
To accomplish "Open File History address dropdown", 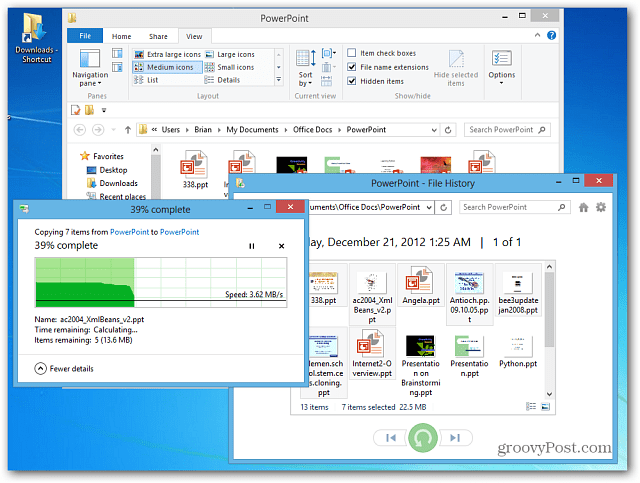I will (429, 207).
